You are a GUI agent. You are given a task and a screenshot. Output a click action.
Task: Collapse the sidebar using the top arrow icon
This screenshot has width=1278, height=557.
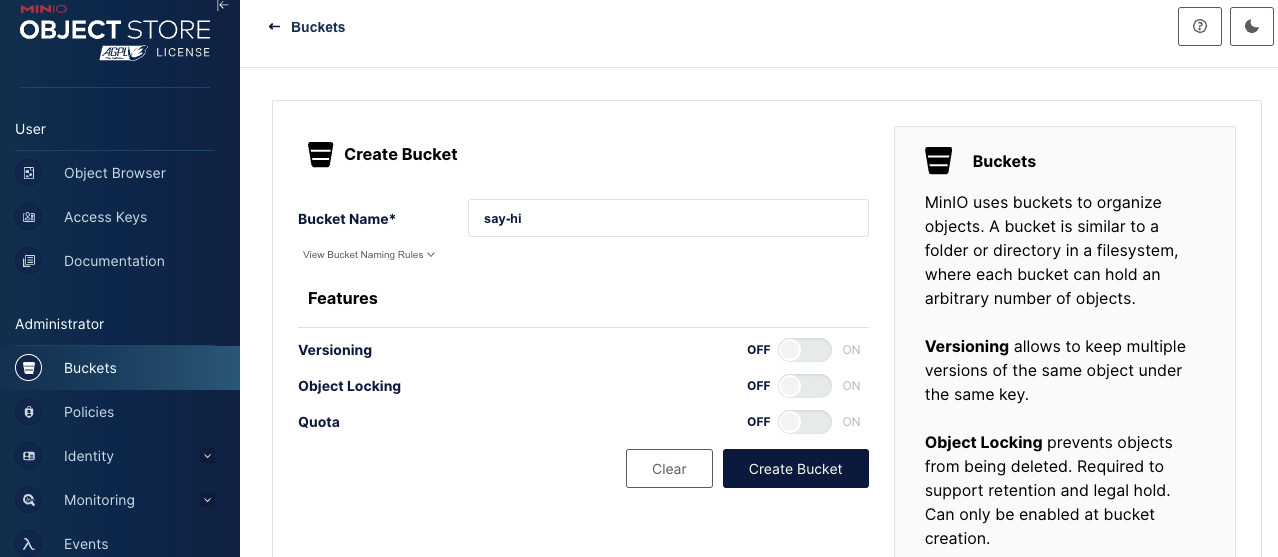pos(223,6)
